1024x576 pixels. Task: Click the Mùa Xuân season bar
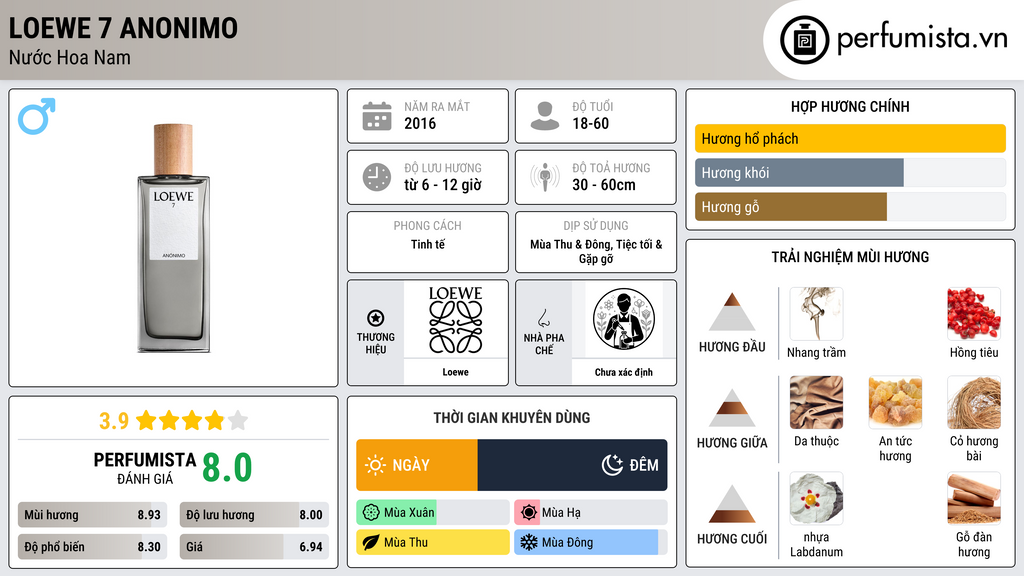(432, 513)
